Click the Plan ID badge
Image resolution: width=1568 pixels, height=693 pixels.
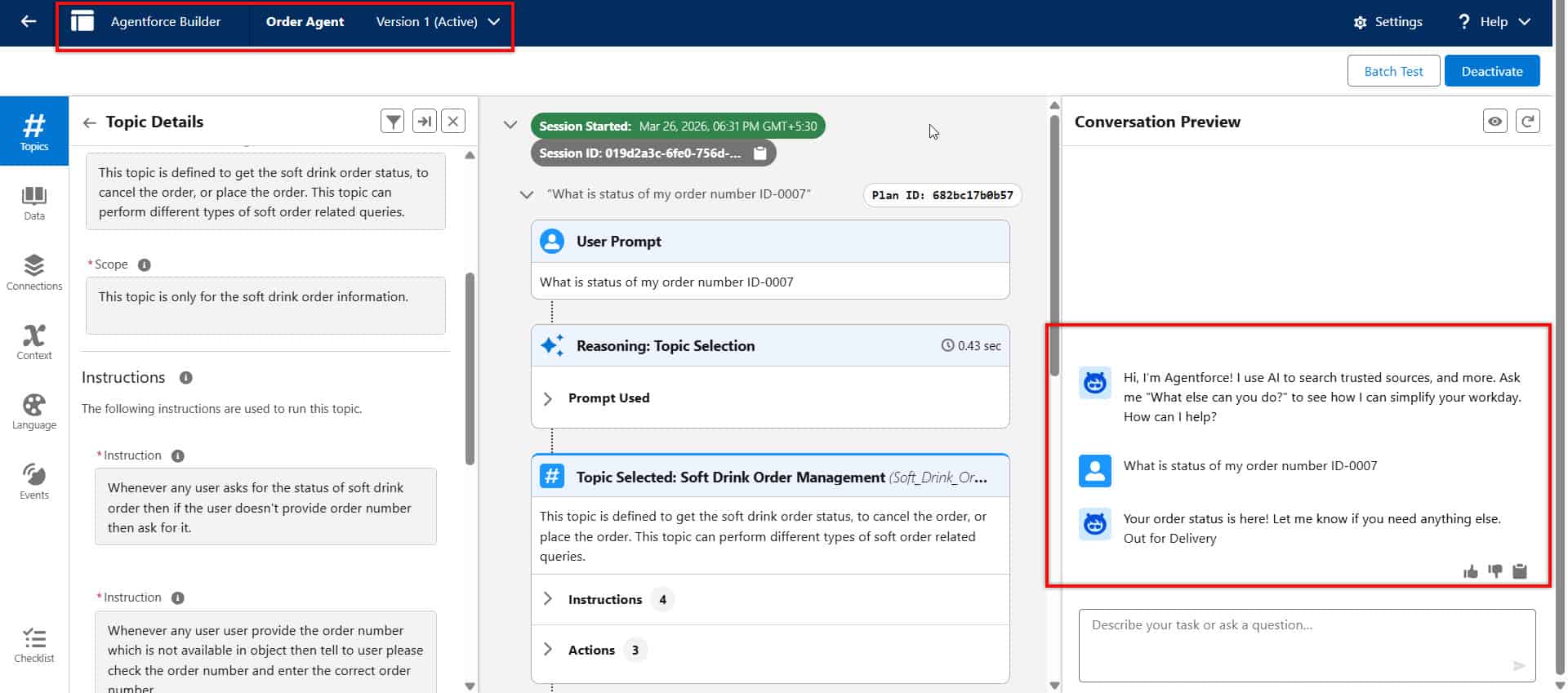[942, 195]
